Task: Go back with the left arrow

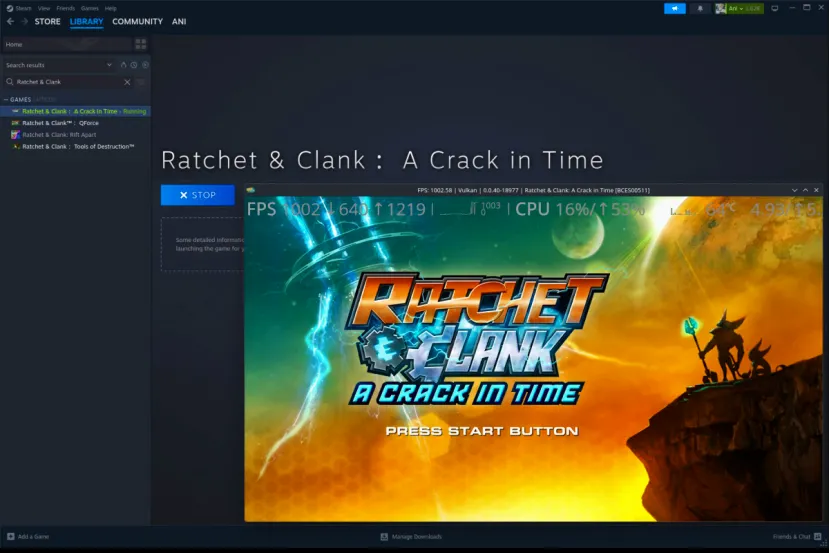Action: click(x=11, y=22)
